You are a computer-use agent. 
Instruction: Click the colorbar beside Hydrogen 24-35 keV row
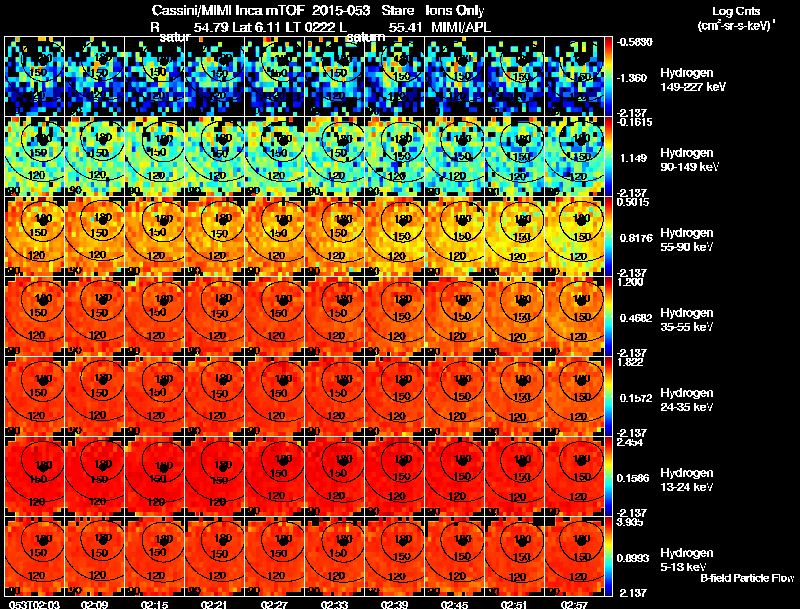tap(608, 396)
